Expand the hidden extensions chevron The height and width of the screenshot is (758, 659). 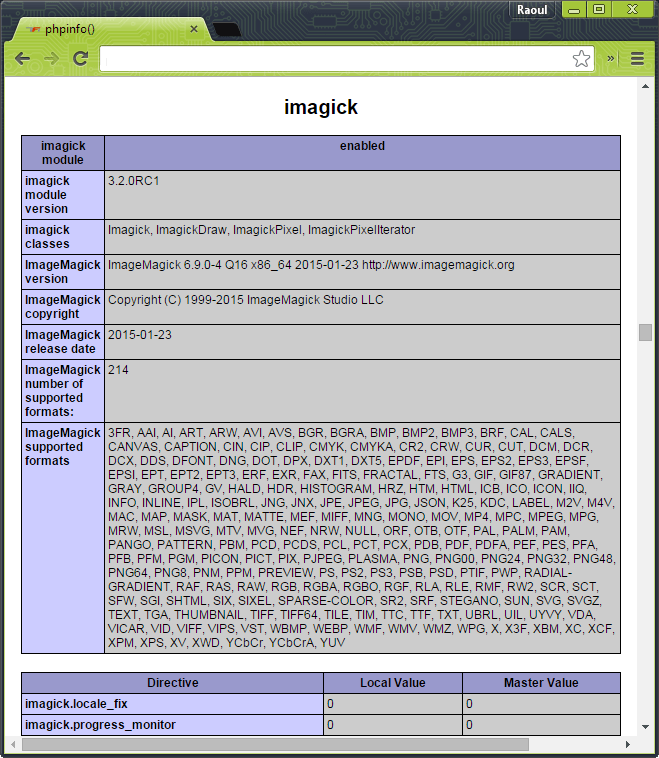[611, 59]
